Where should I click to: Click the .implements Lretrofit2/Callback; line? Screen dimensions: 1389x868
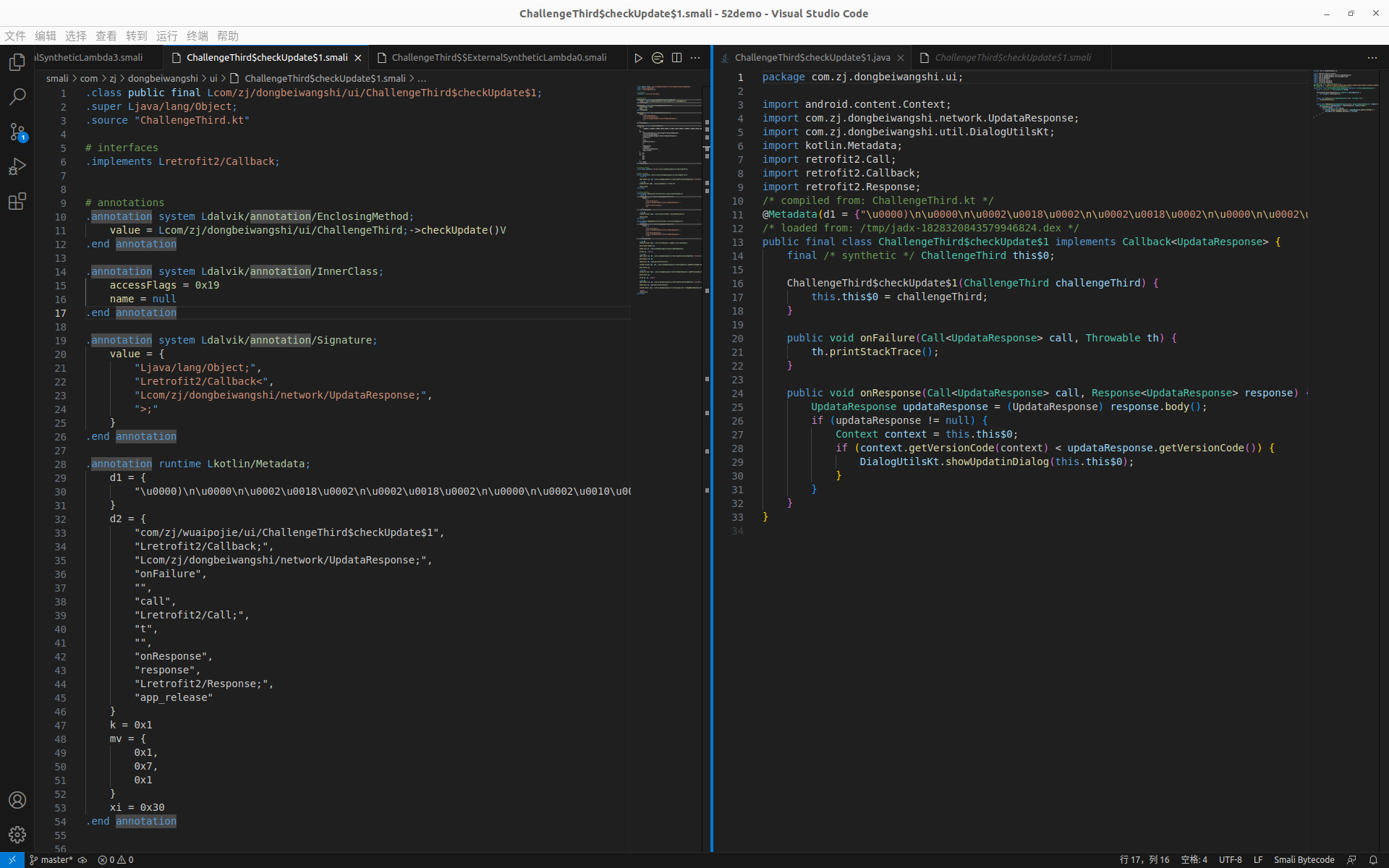[x=182, y=162]
